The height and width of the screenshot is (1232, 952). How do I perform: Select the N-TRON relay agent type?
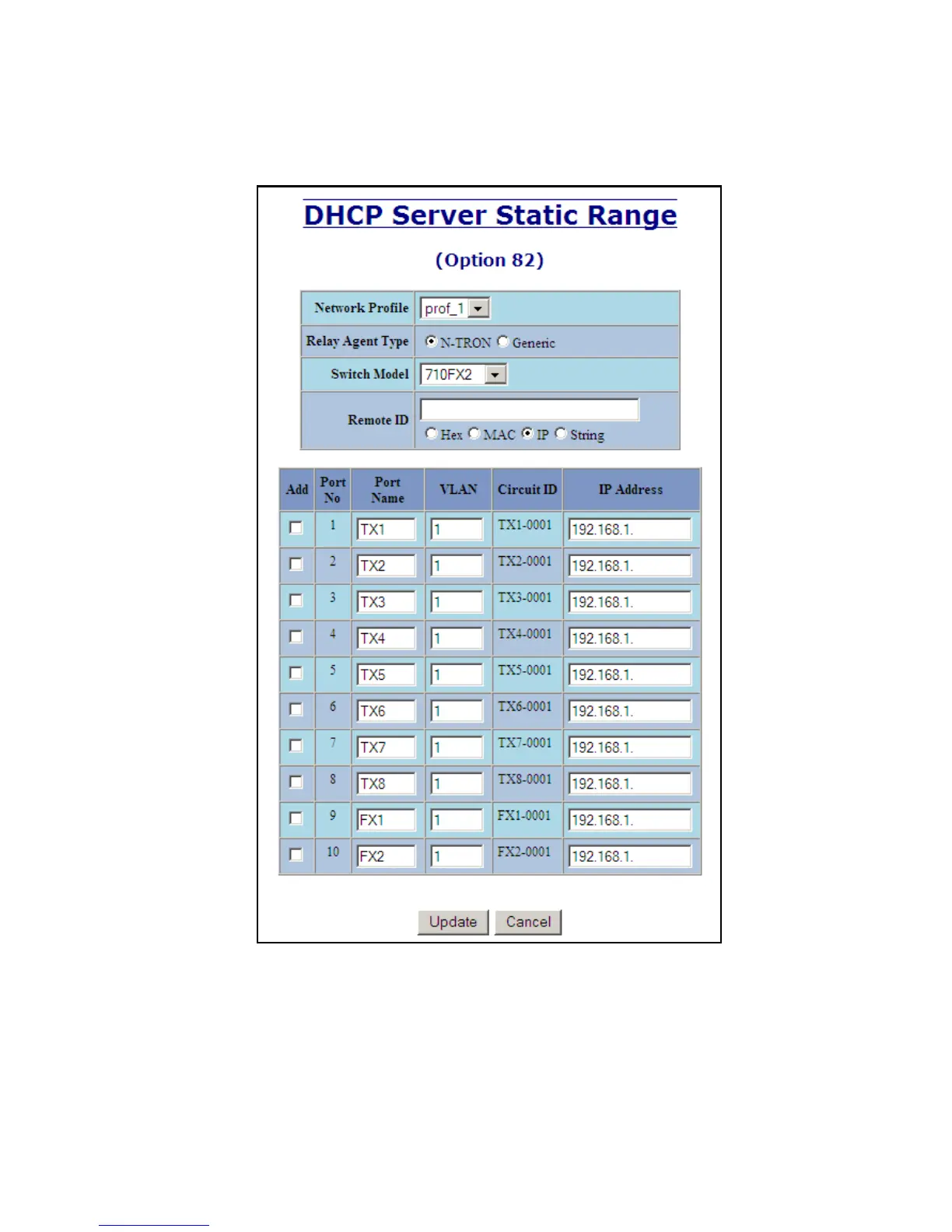pyautogui.click(x=431, y=341)
